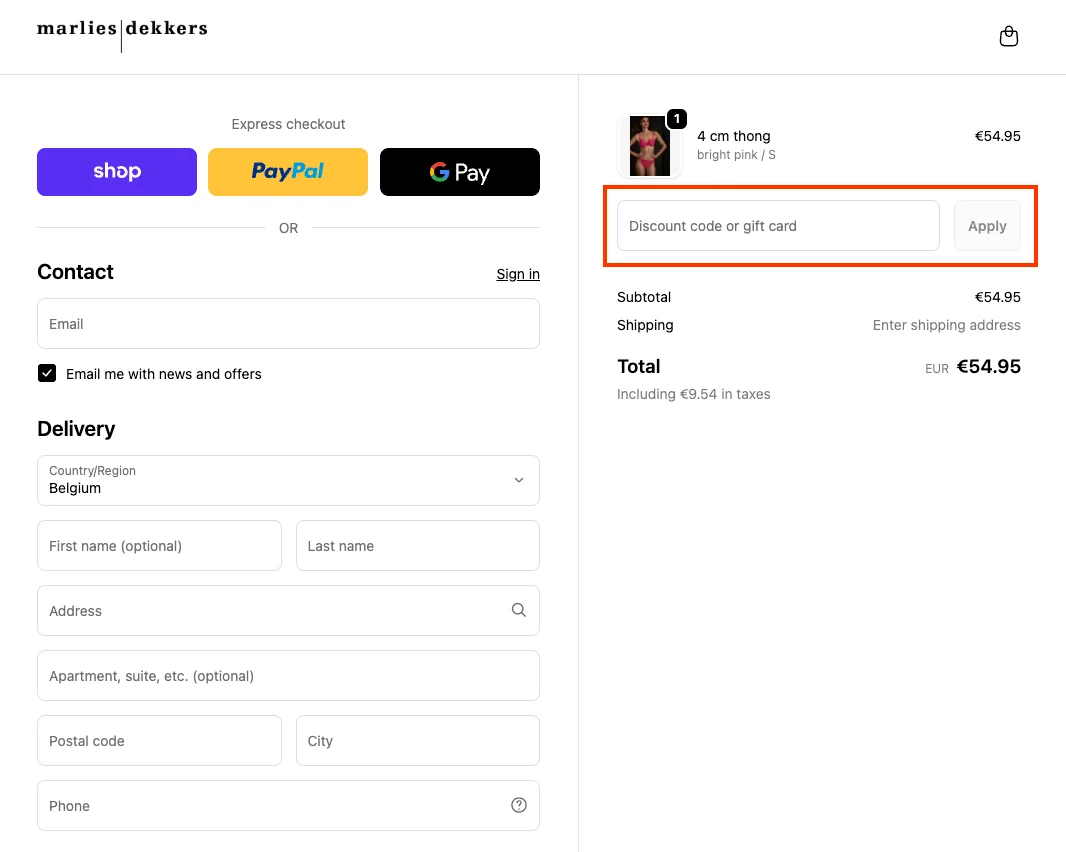Screen dimensions: 1066x852
Task: Open the Country/Region dropdown showing Belgium
Action: [288, 480]
